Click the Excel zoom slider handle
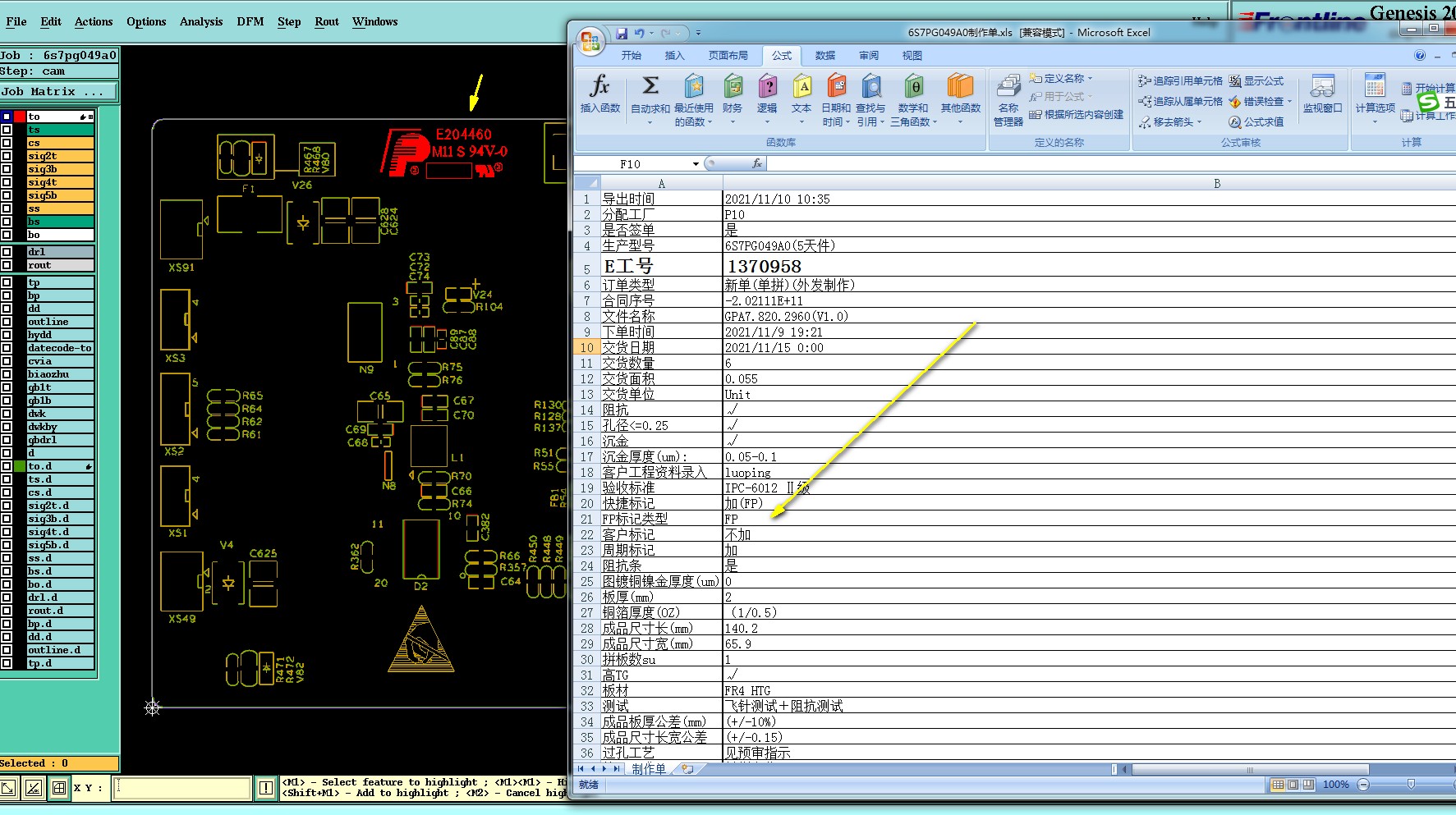 tap(1411, 785)
